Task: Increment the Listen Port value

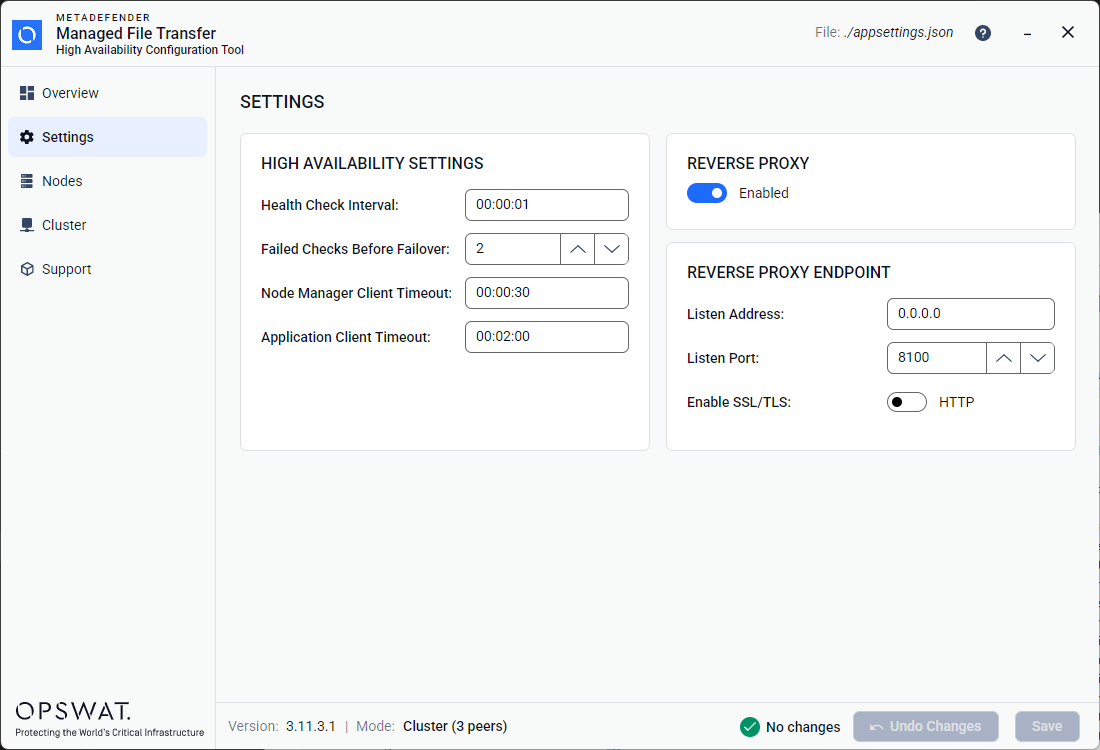Action: [x=1003, y=358]
